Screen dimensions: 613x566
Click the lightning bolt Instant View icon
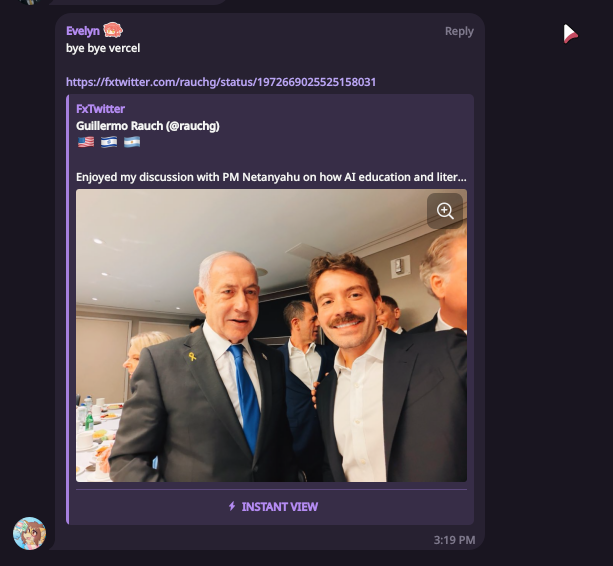(232, 507)
